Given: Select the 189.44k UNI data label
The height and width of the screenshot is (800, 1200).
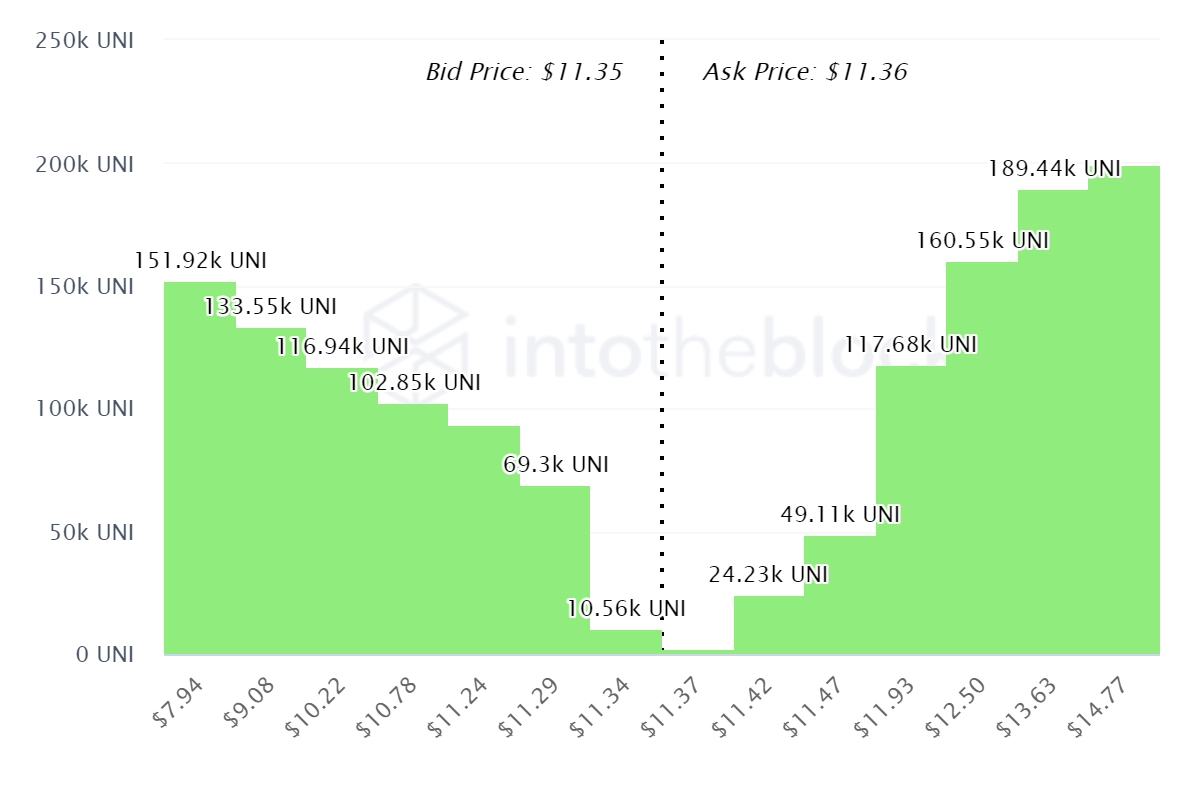Looking at the screenshot, I should point(1054,168).
